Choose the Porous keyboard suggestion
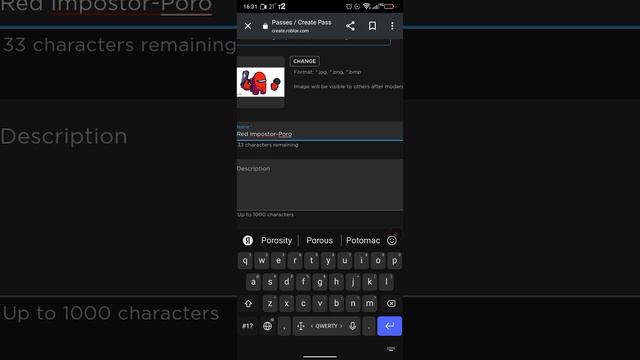 (x=319, y=241)
